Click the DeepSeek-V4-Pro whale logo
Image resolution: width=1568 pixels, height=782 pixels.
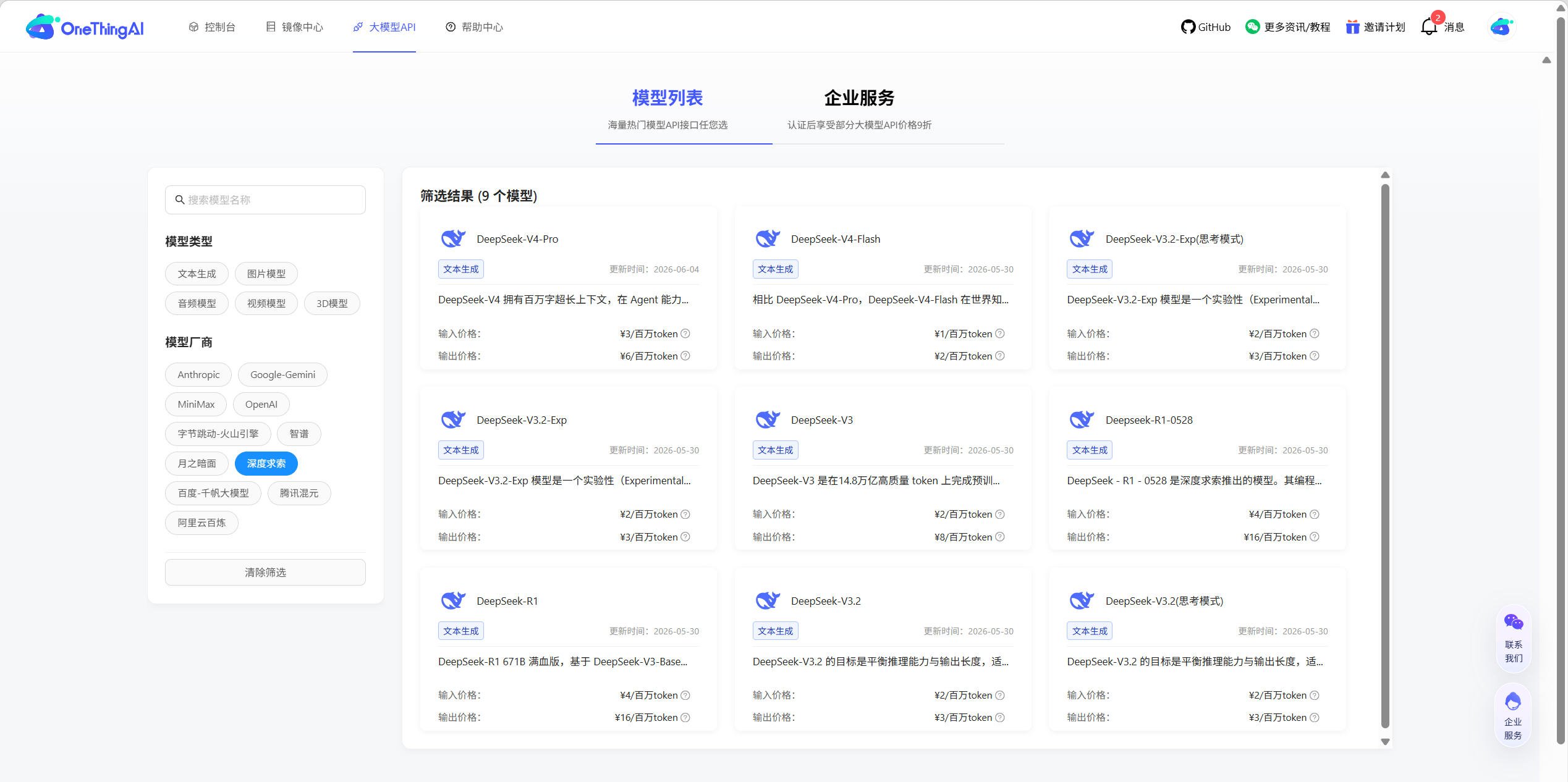453,238
